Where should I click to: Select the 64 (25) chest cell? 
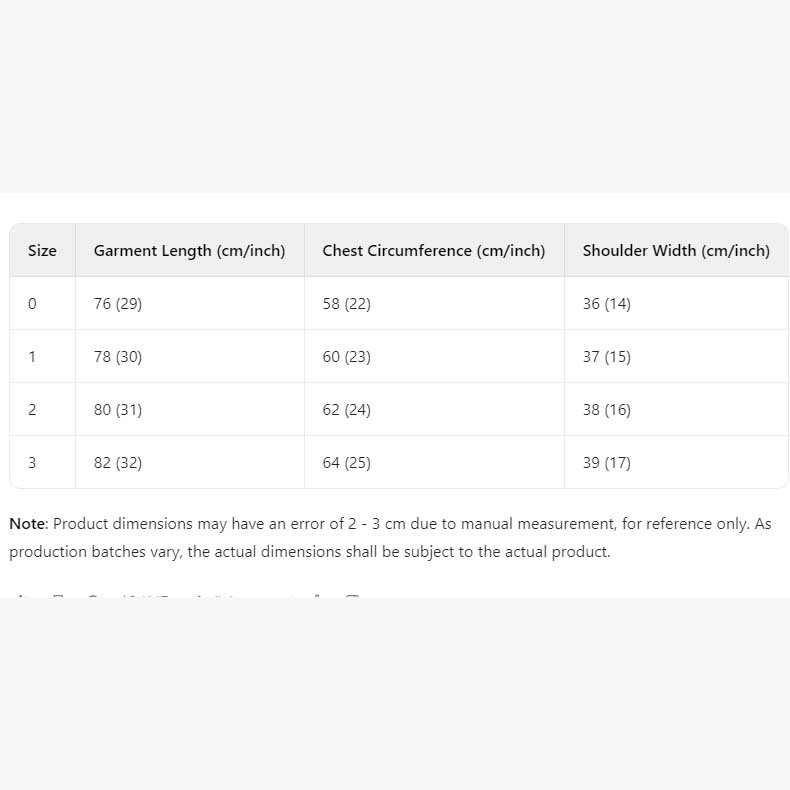click(x=346, y=463)
